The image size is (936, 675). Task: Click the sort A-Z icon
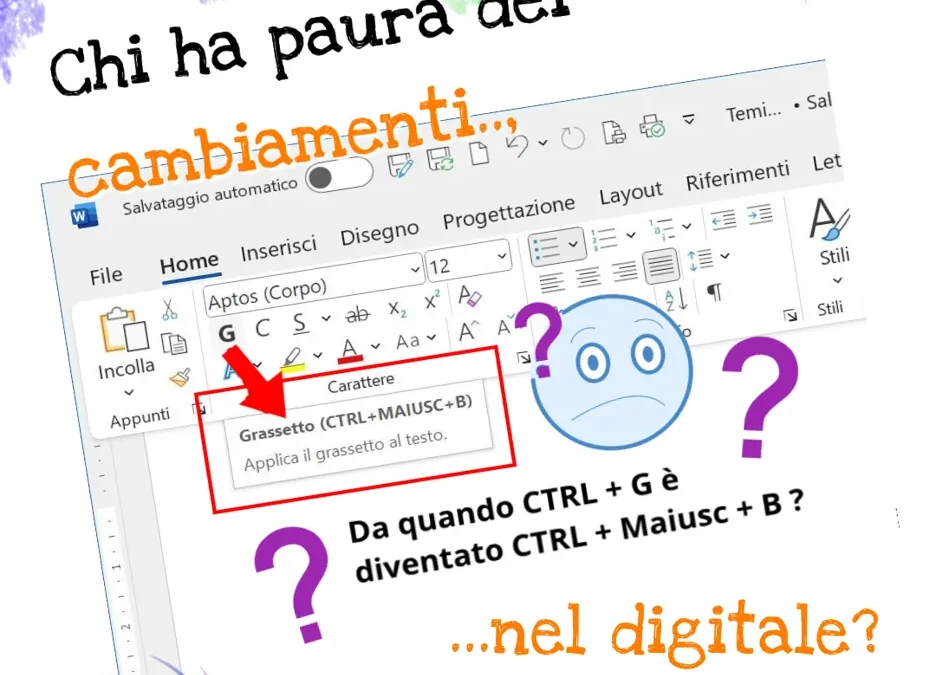pos(676,300)
